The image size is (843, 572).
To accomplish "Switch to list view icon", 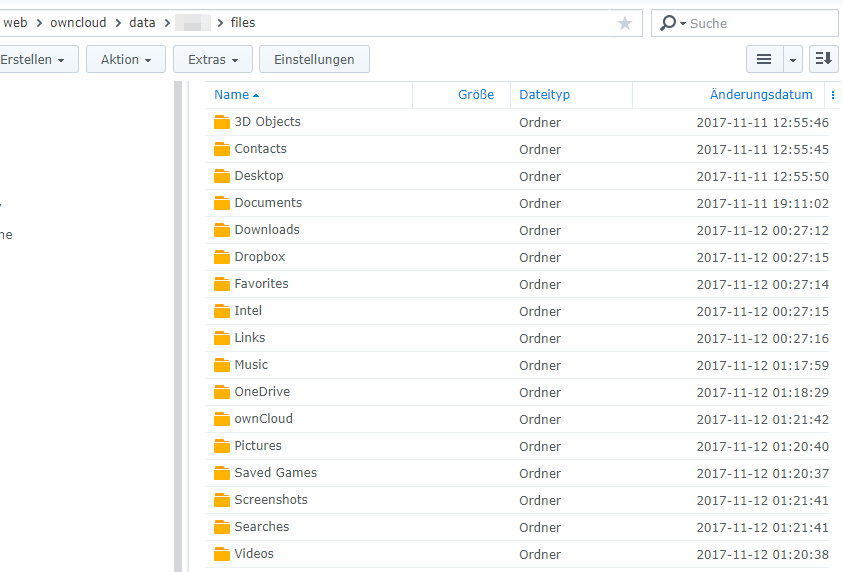I will point(764,59).
